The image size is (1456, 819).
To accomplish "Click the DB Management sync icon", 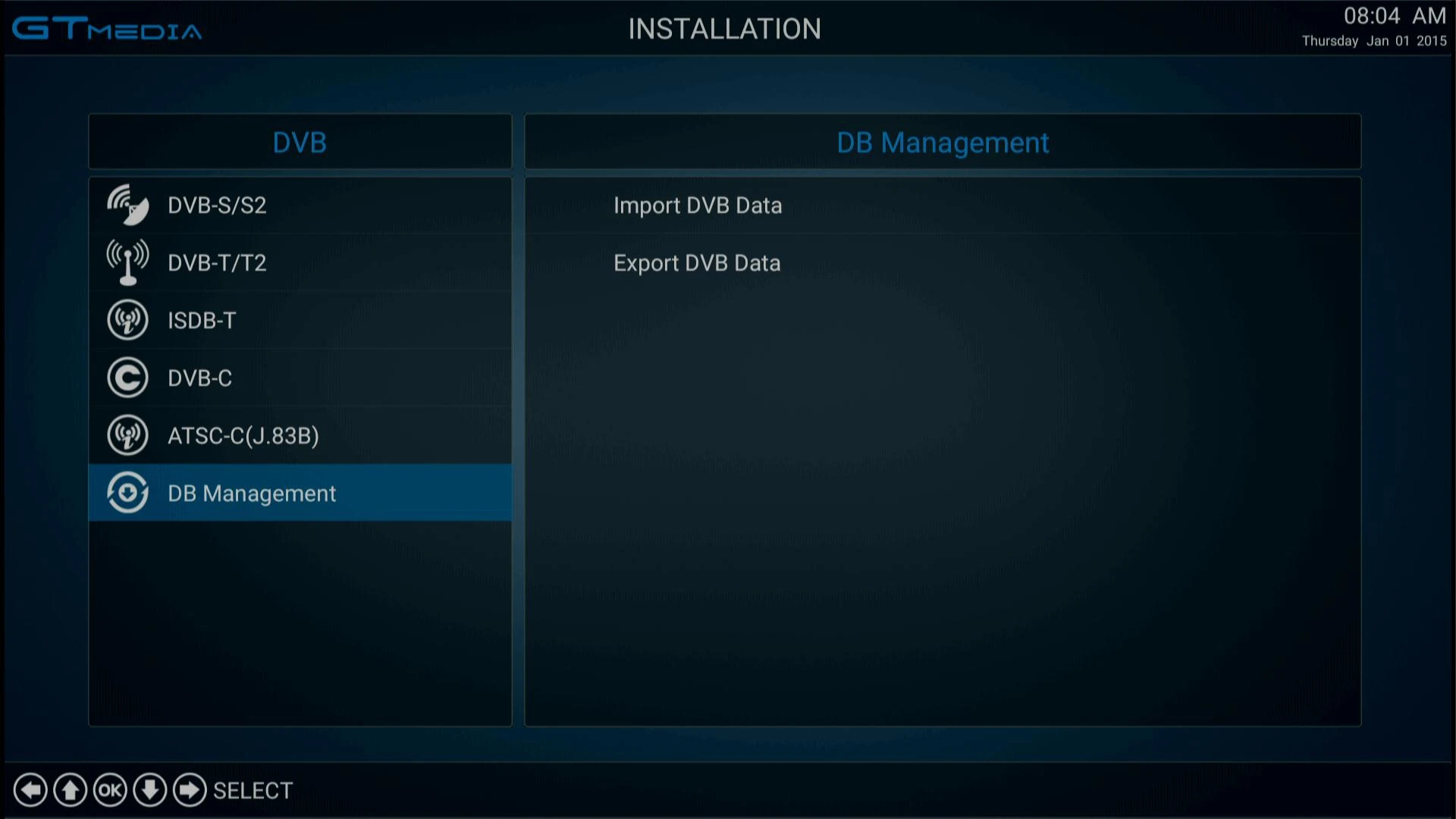I will 127,493.
